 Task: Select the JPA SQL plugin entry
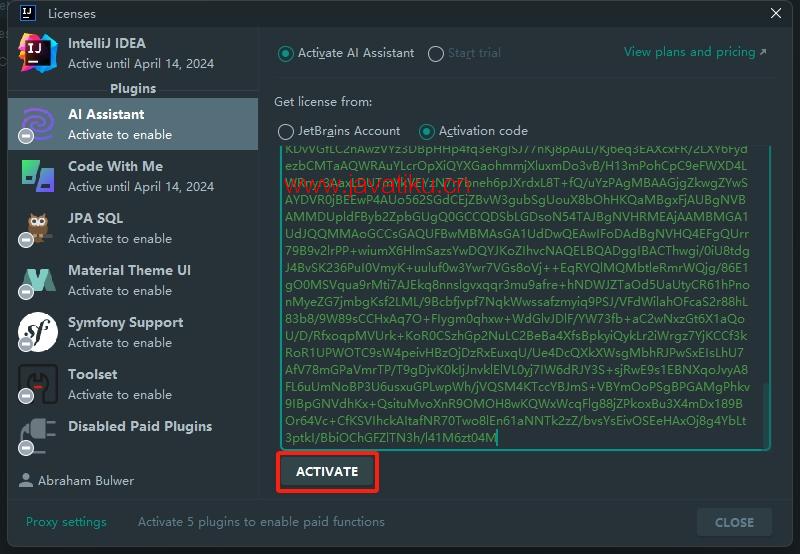coord(133,228)
